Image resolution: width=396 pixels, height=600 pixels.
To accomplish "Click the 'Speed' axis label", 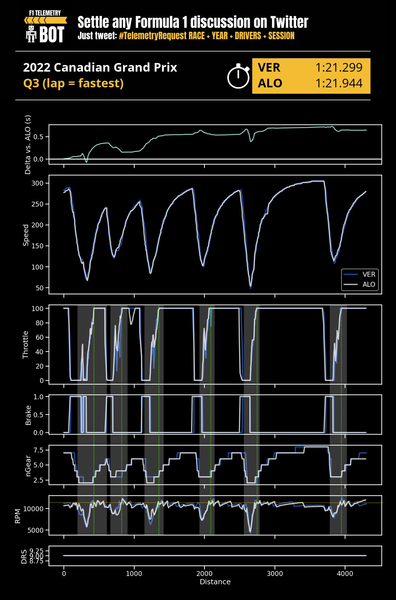I will point(26,235).
